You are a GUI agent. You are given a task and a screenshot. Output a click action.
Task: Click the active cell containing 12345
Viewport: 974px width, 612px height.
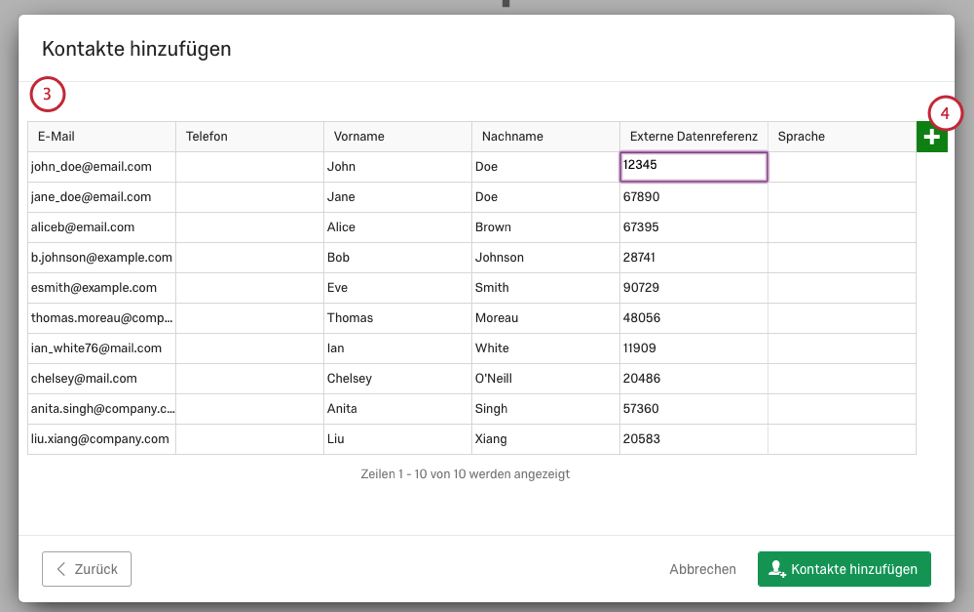pos(694,167)
